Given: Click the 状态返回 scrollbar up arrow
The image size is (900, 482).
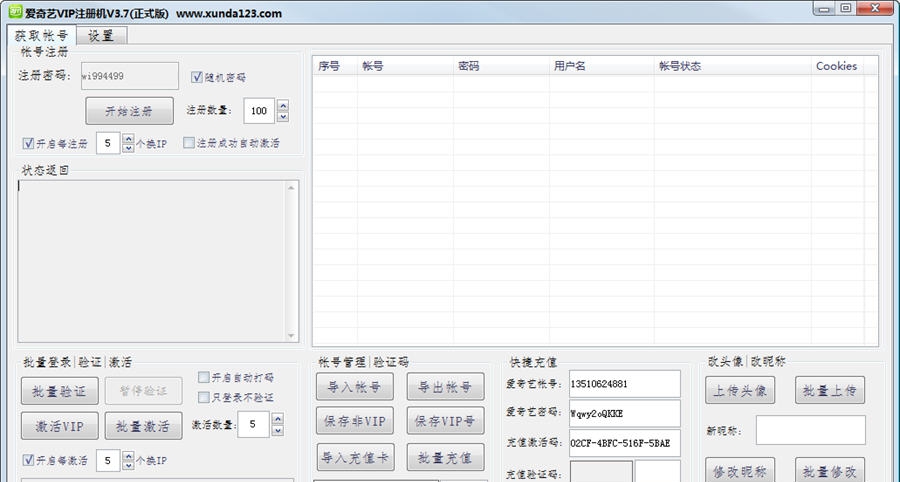Looking at the screenshot, I should [291, 188].
